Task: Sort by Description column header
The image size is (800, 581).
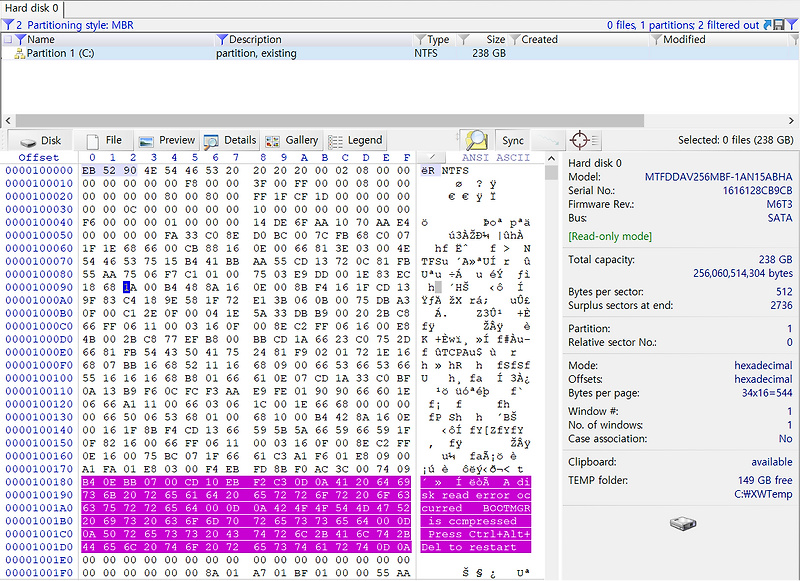Action: coord(255,39)
